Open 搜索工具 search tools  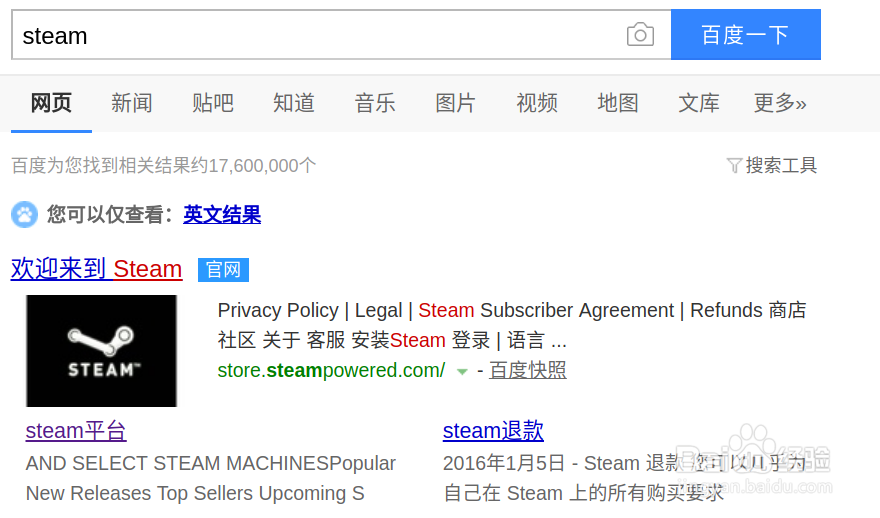781,166
